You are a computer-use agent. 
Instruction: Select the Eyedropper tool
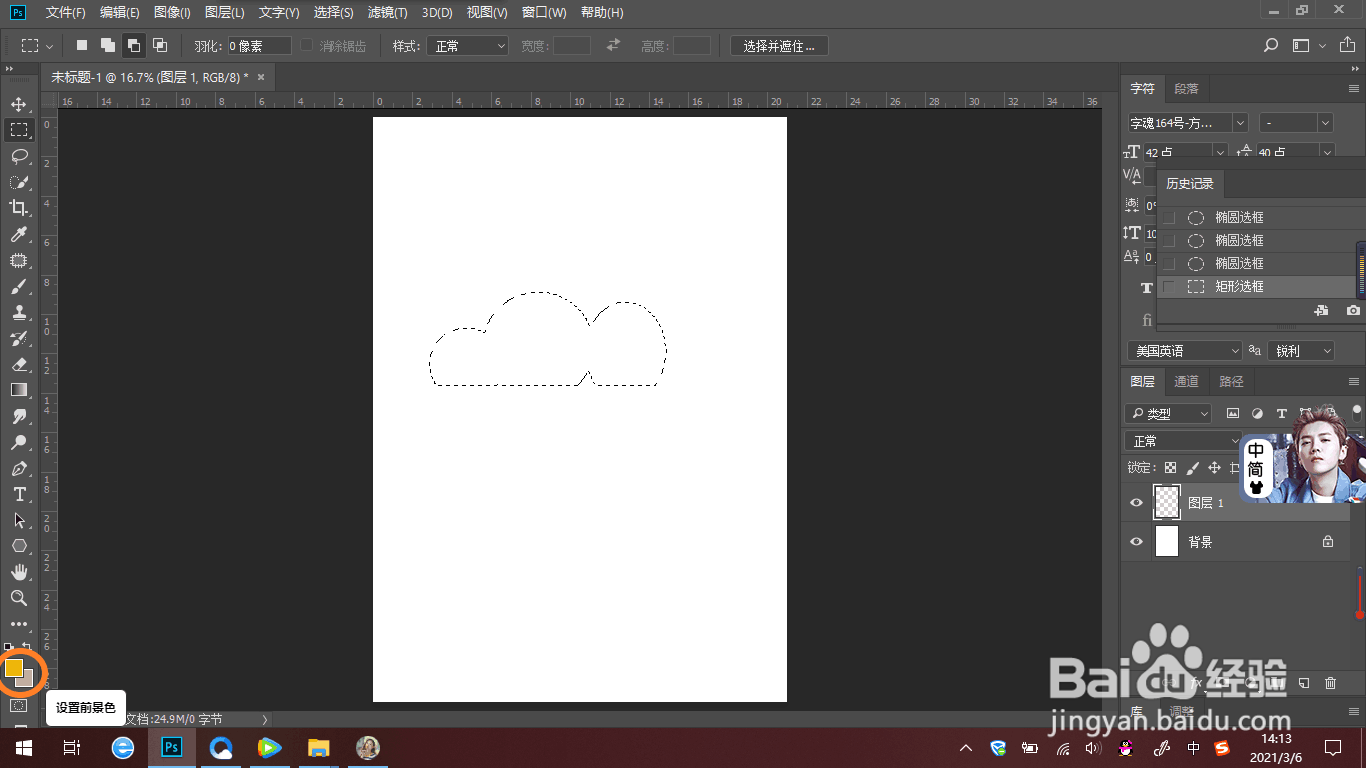pyautogui.click(x=19, y=234)
